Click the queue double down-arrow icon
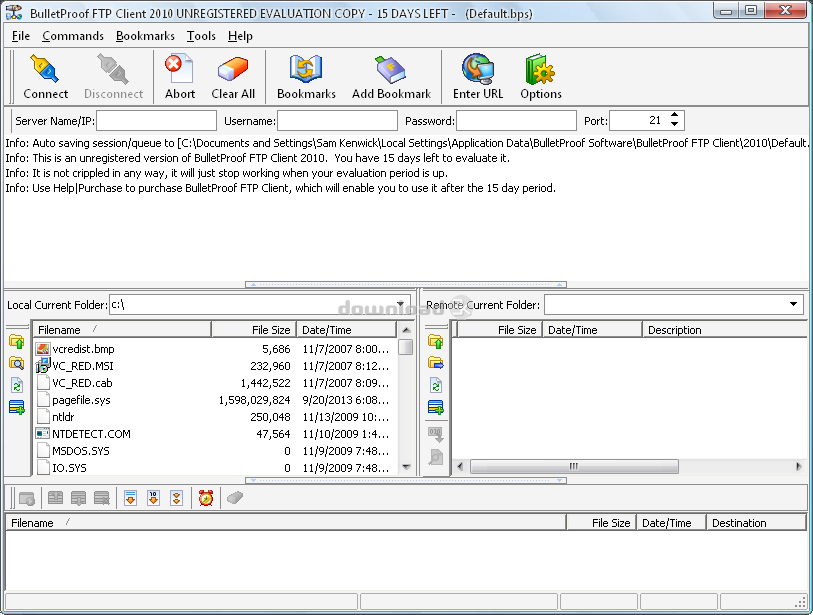The image size is (813, 615). (x=176, y=498)
